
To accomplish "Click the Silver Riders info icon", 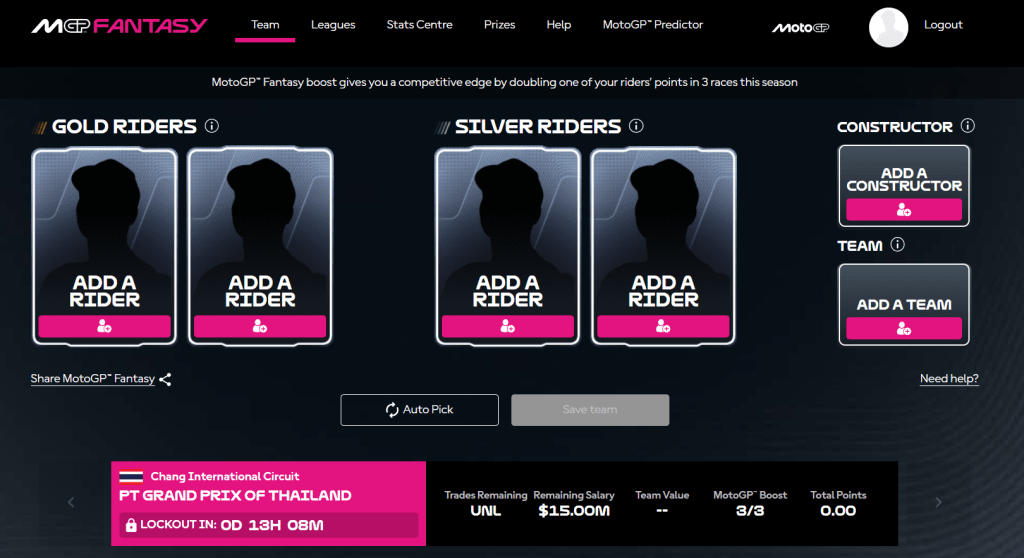I will (636, 126).
